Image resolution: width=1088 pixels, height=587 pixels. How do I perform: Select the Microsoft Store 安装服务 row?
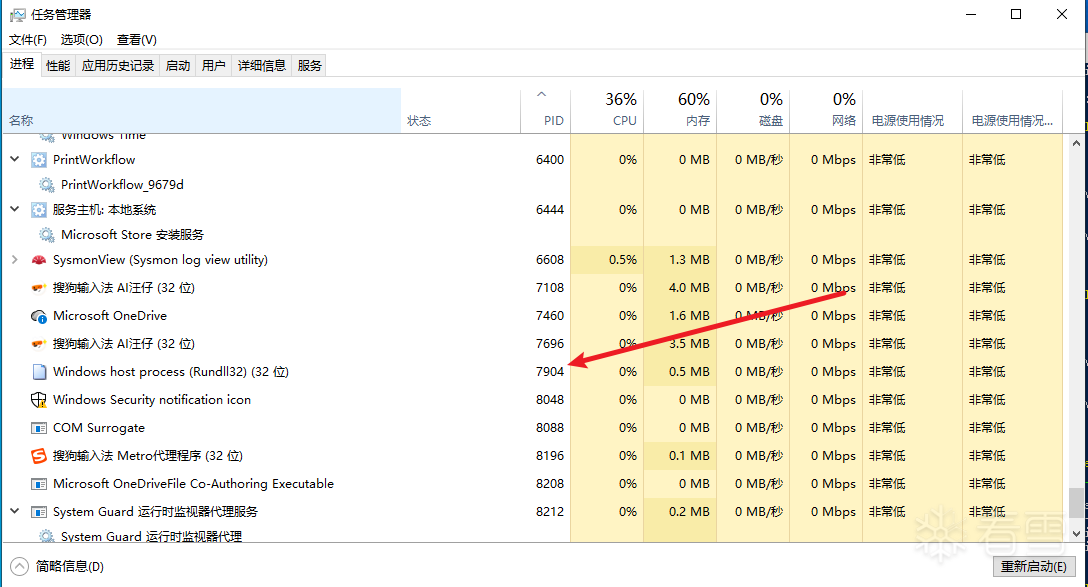coord(132,235)
